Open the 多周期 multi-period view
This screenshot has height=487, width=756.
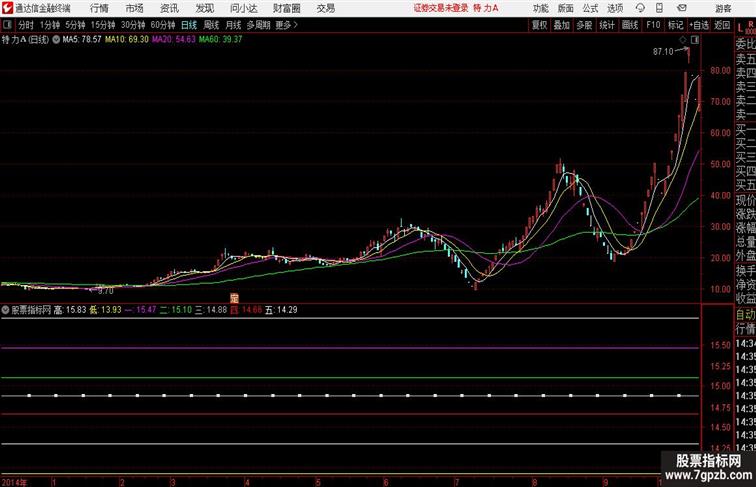[258, 25]
